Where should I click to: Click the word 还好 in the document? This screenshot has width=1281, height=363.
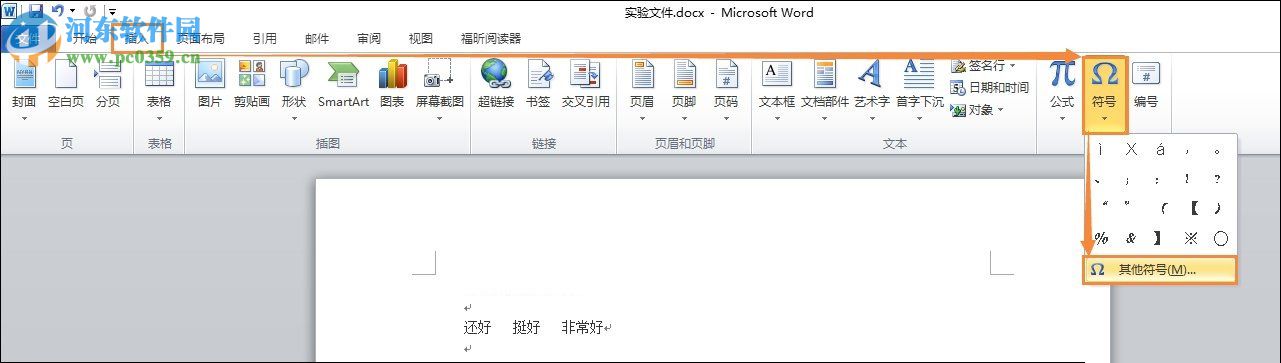477,327
